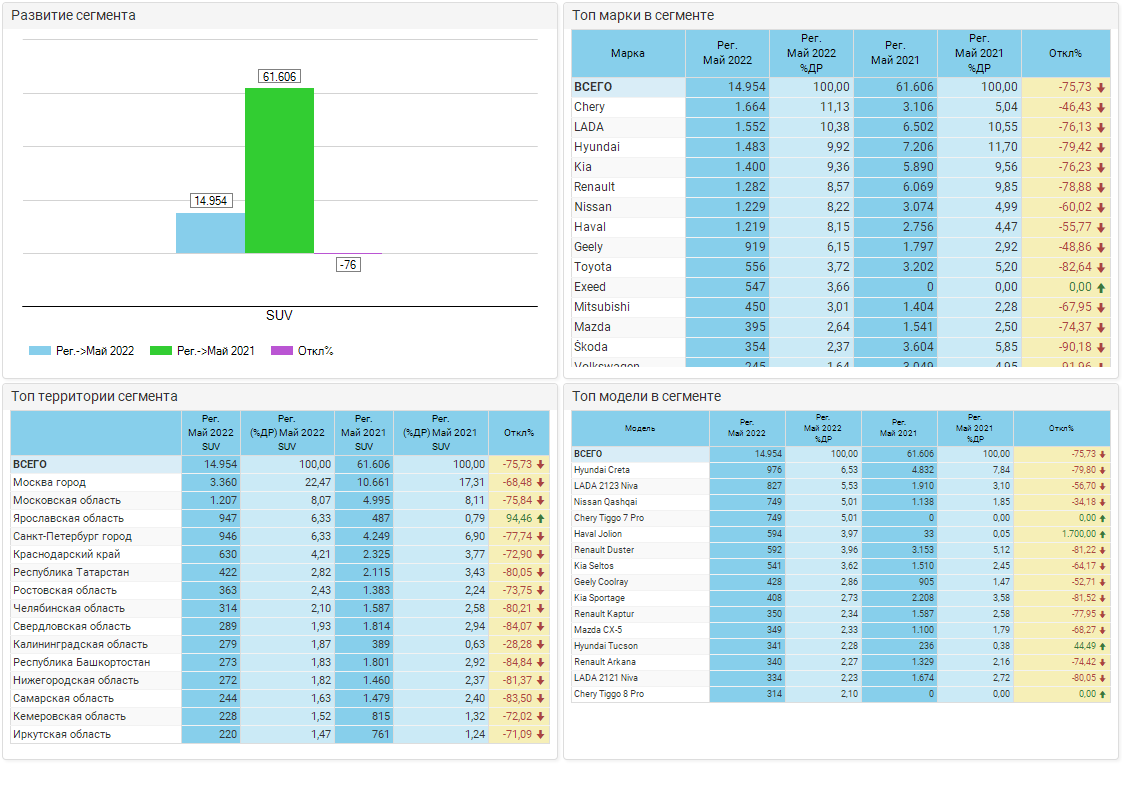
Task: Toggle the blue Рег.->Май 2022 legend swatch
Action: pos(40,351)
